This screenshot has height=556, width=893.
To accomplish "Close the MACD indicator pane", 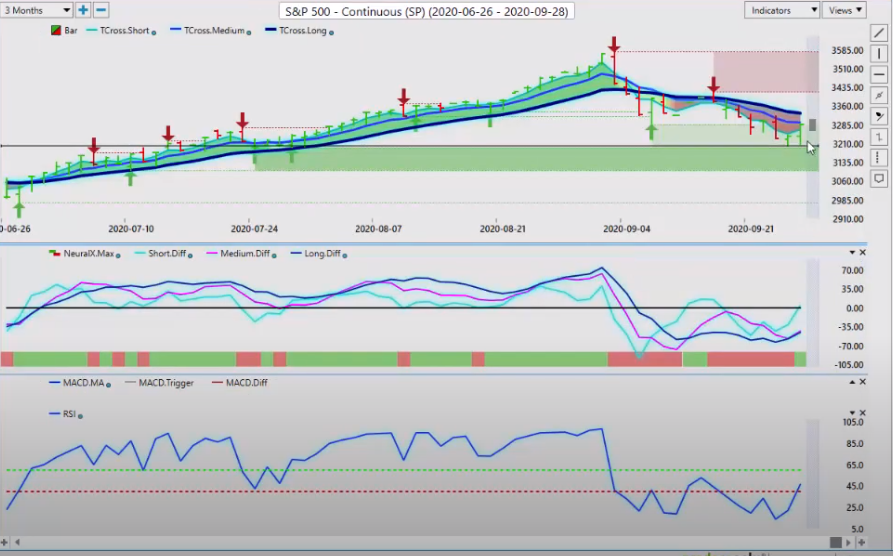I will pyautogui.click(x=862, y=382).
